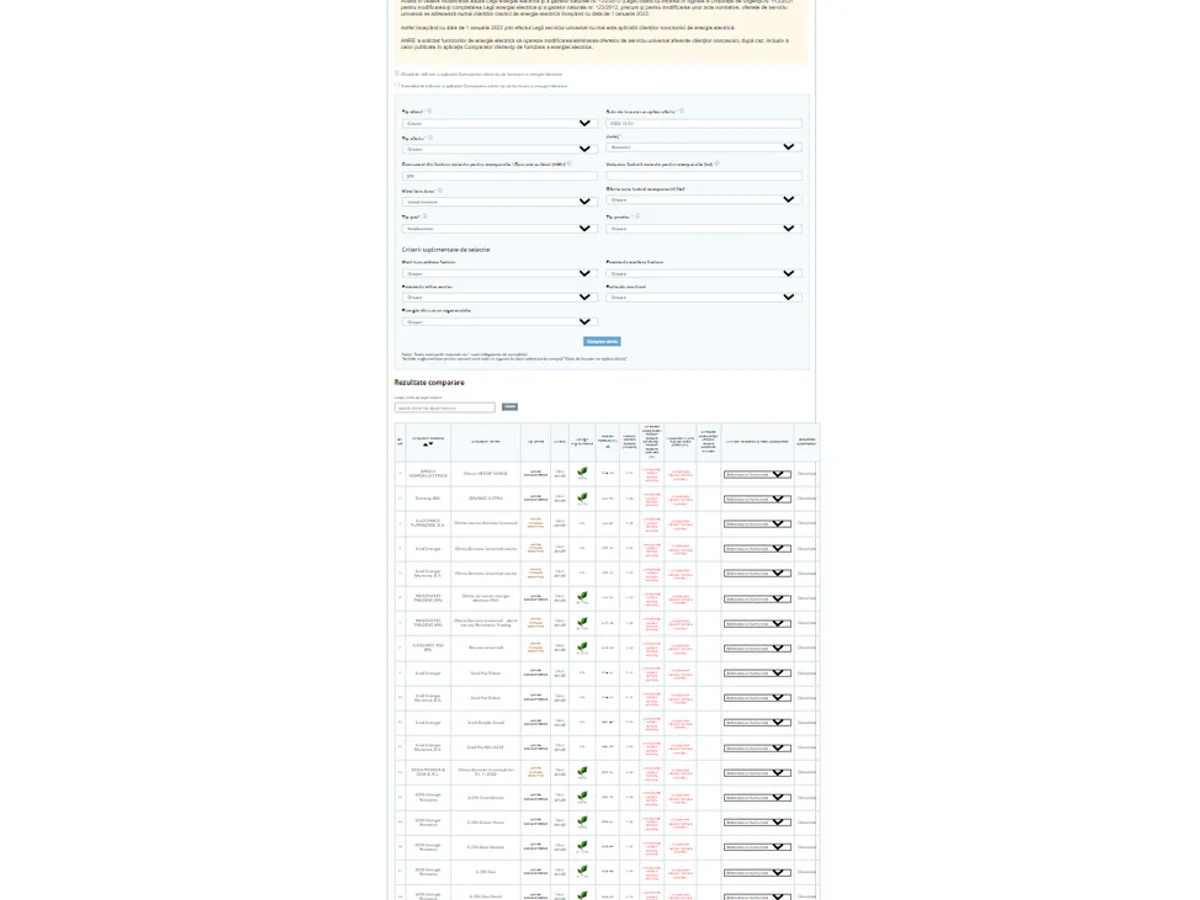Click sort arrows in supplier column header
Image resolution: width=1200 pixels, height=900 pixels.
pyautogui.click(x=428, y=445)
